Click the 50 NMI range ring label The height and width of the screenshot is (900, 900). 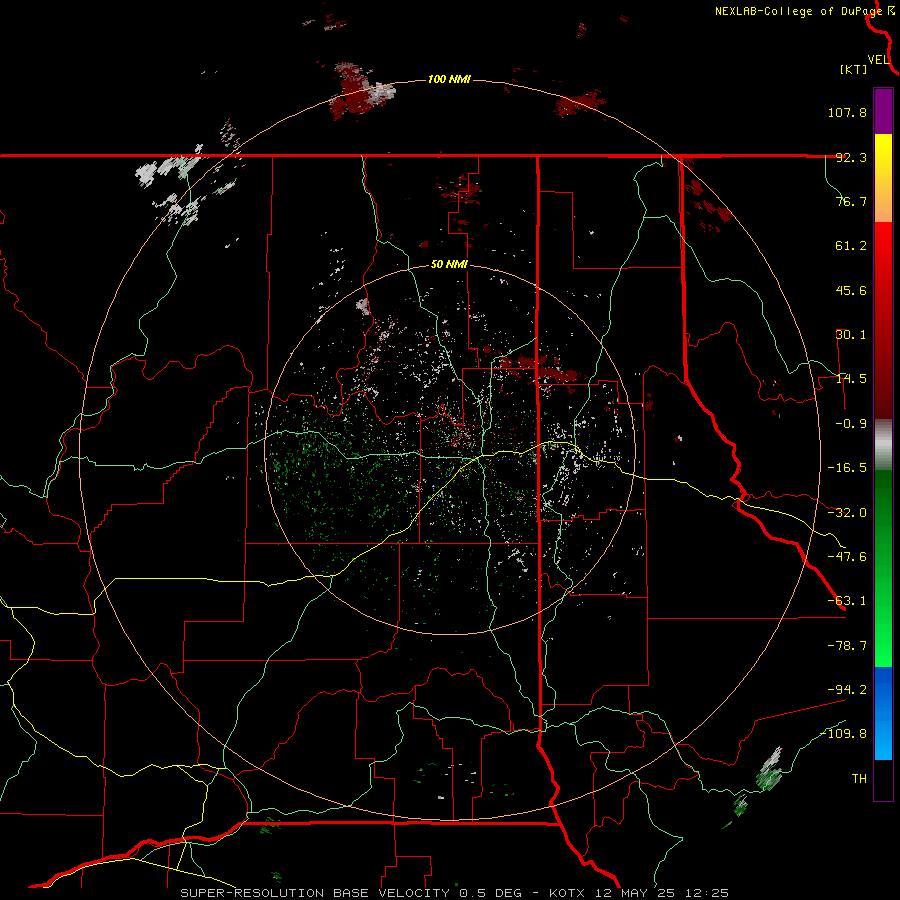[x=449, y=265]
